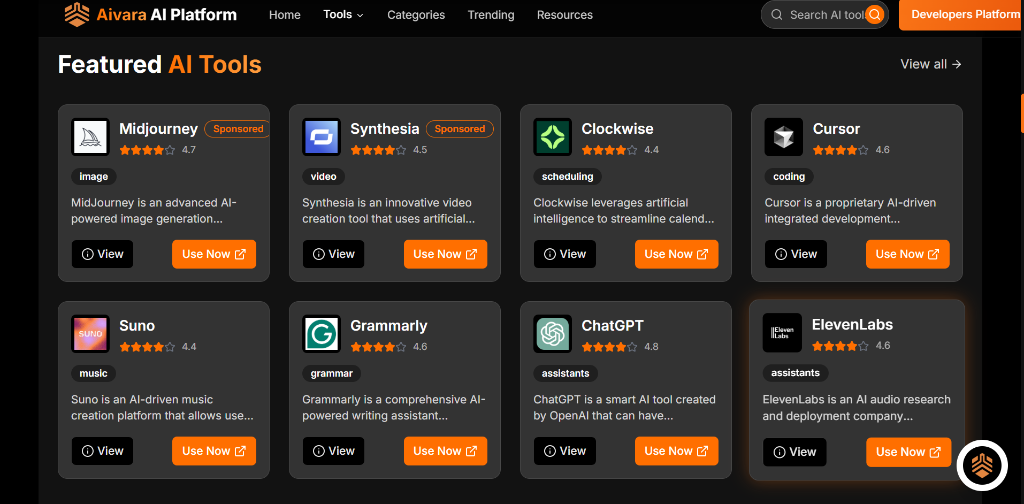This screenshot has width=1024, height=504.
Task: Open the Trending nav item
Action: click(491, 14)
